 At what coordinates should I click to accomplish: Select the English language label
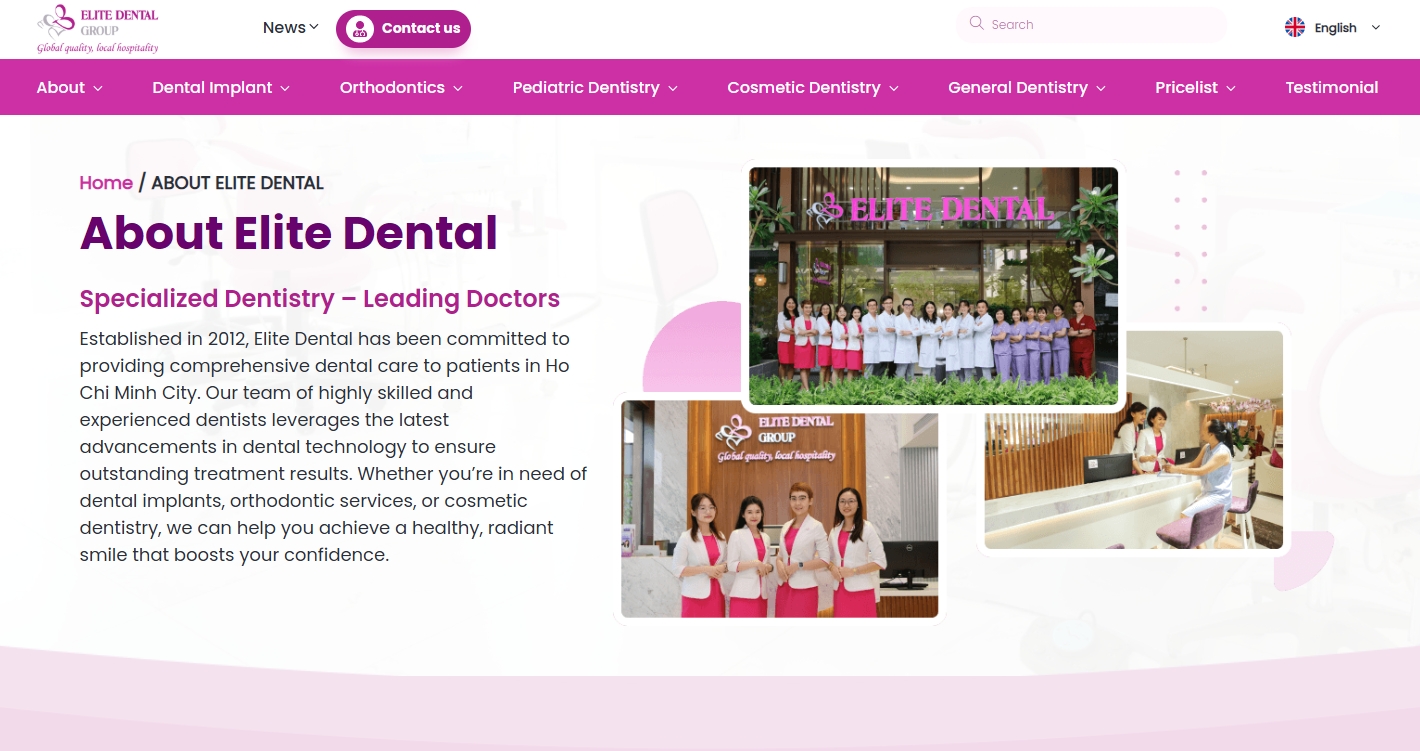point(1335,28)
